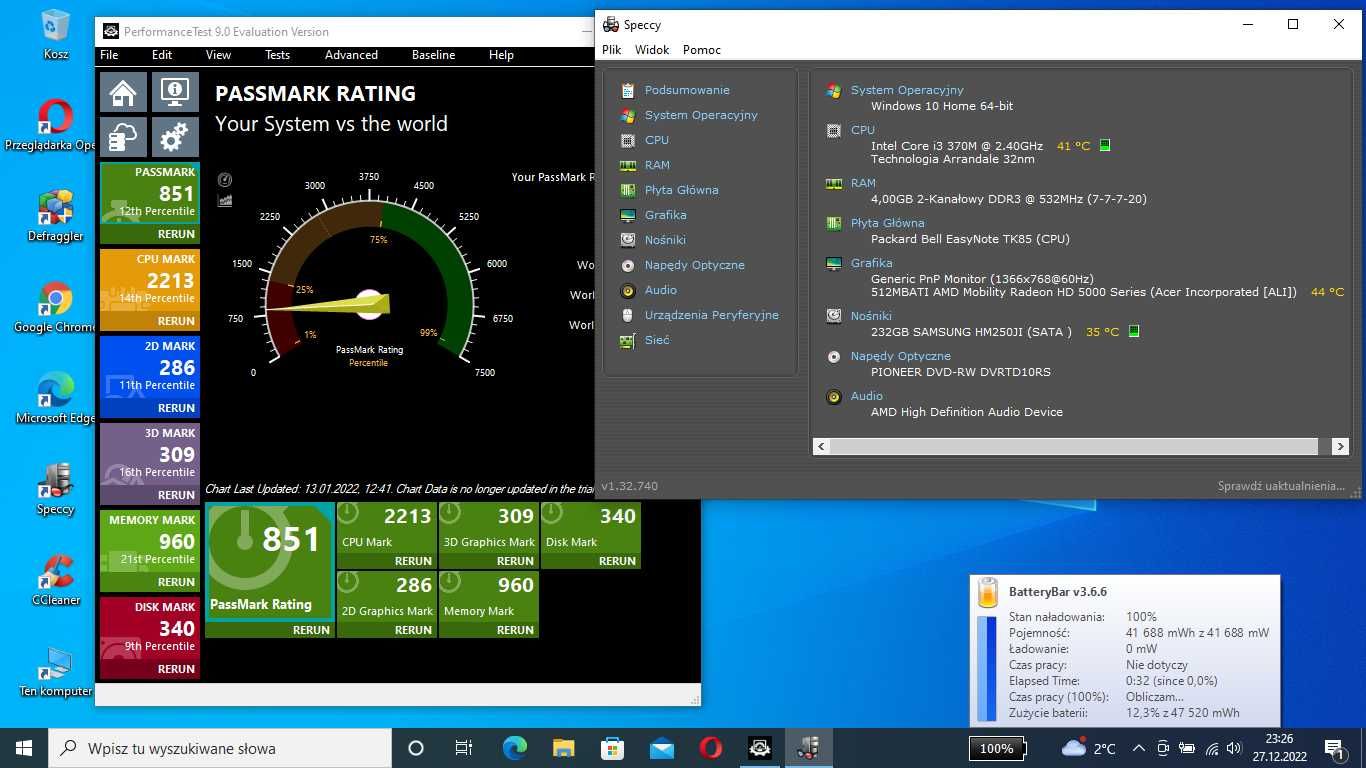This screenshot has width=1366, height=768.
Task: Select Audio in the Speccy sidebar
Action: pyautogui.click(x=661, y=290)
